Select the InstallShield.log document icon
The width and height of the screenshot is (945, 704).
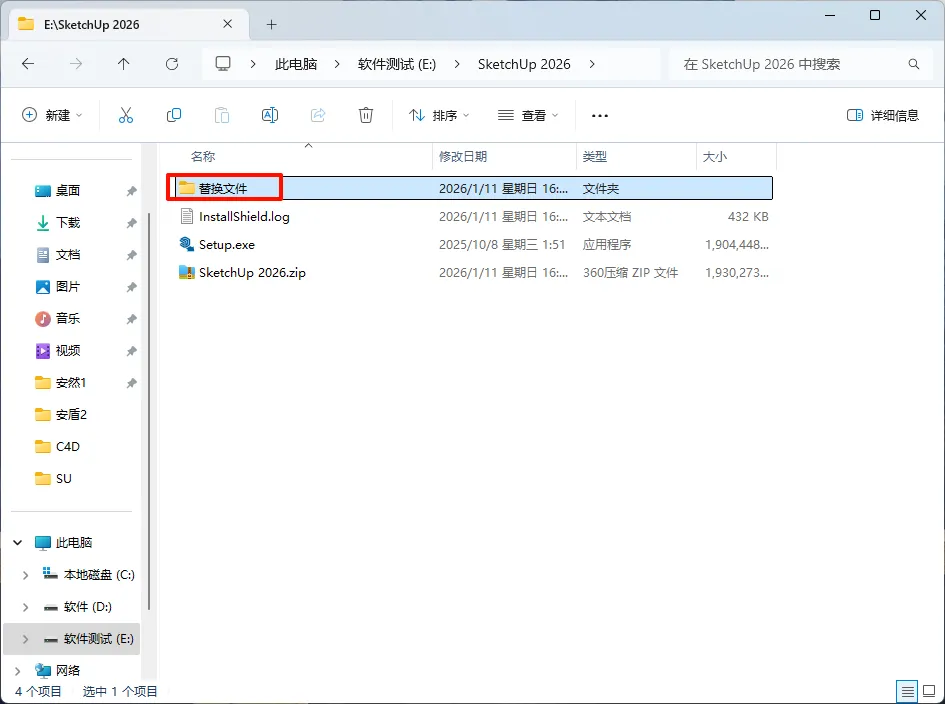(187, 216)
